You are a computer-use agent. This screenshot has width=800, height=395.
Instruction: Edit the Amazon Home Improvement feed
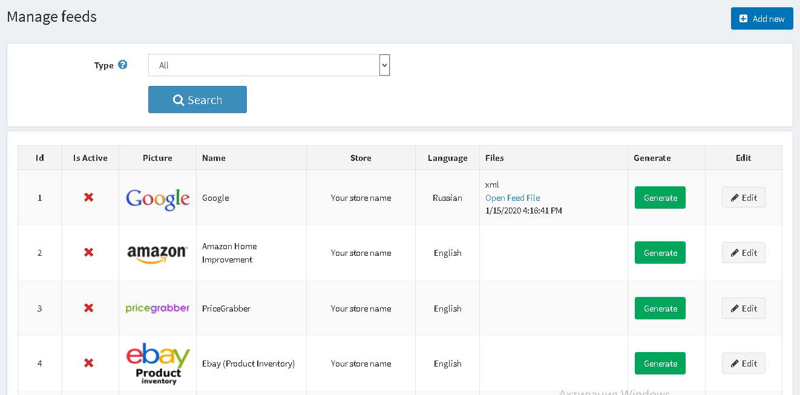tap(743, 253)
